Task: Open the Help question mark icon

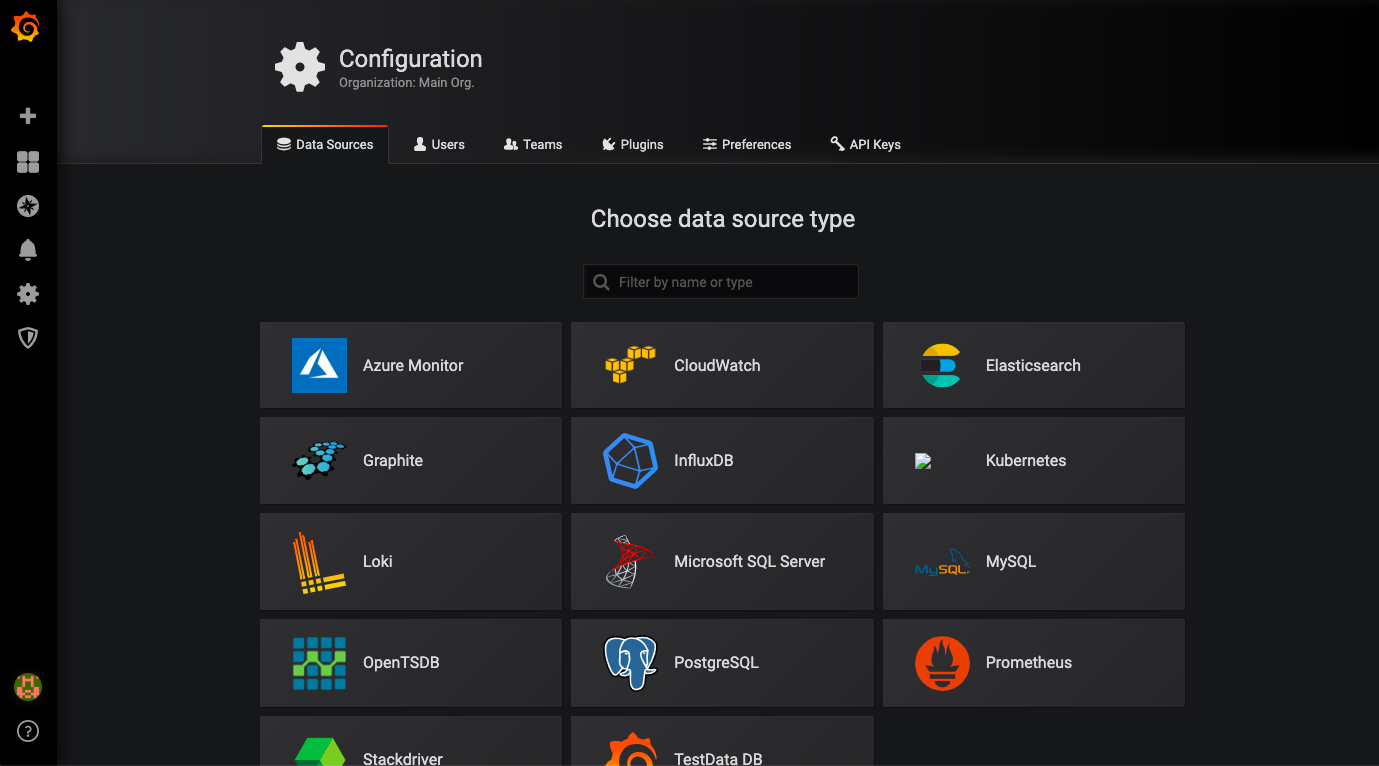Action: click(x=28, y=731)
